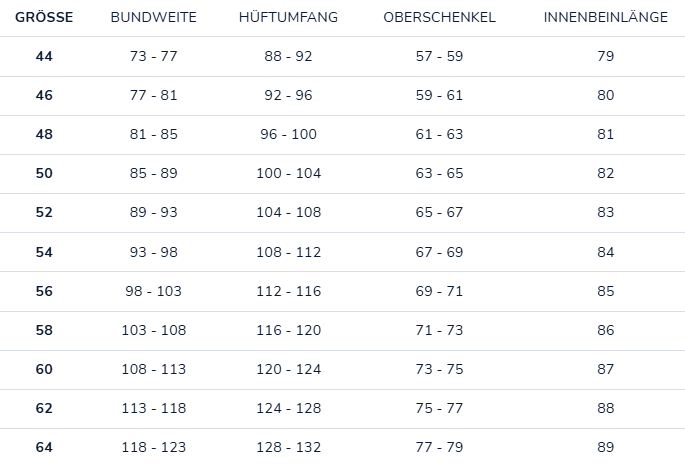Click Innenbeinlänge value 87
This screenshot has height=467, width=685.
point(605,369)
